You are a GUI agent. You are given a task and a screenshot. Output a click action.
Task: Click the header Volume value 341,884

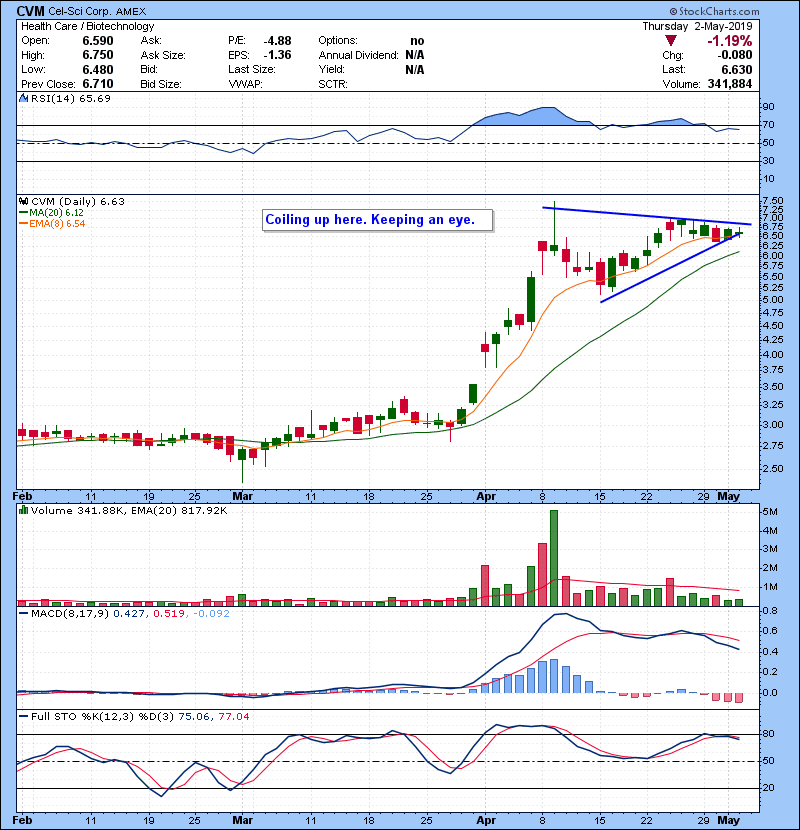click(730, 84)
